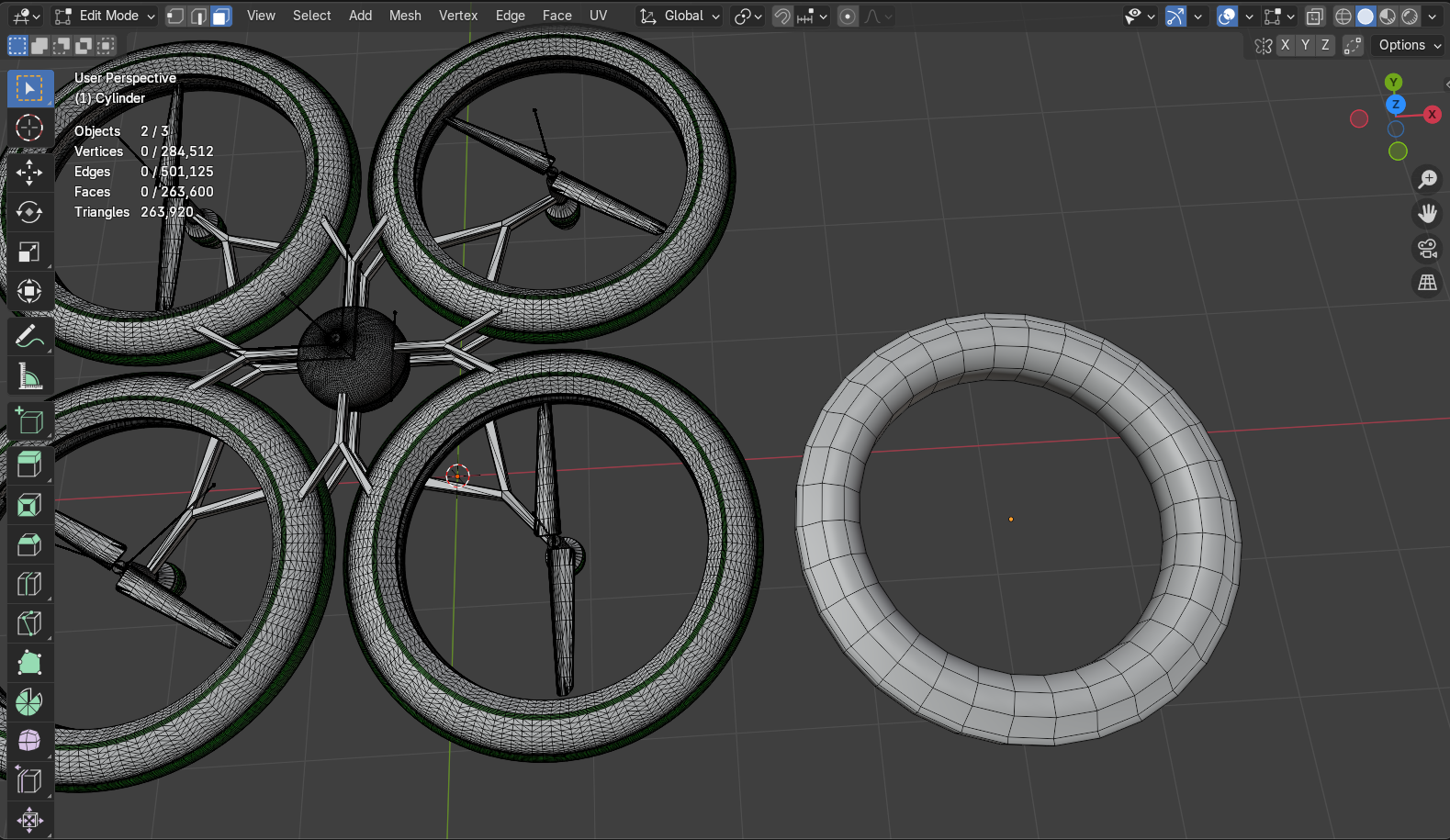Click the 3D Cursor tool

click(29, 128)
